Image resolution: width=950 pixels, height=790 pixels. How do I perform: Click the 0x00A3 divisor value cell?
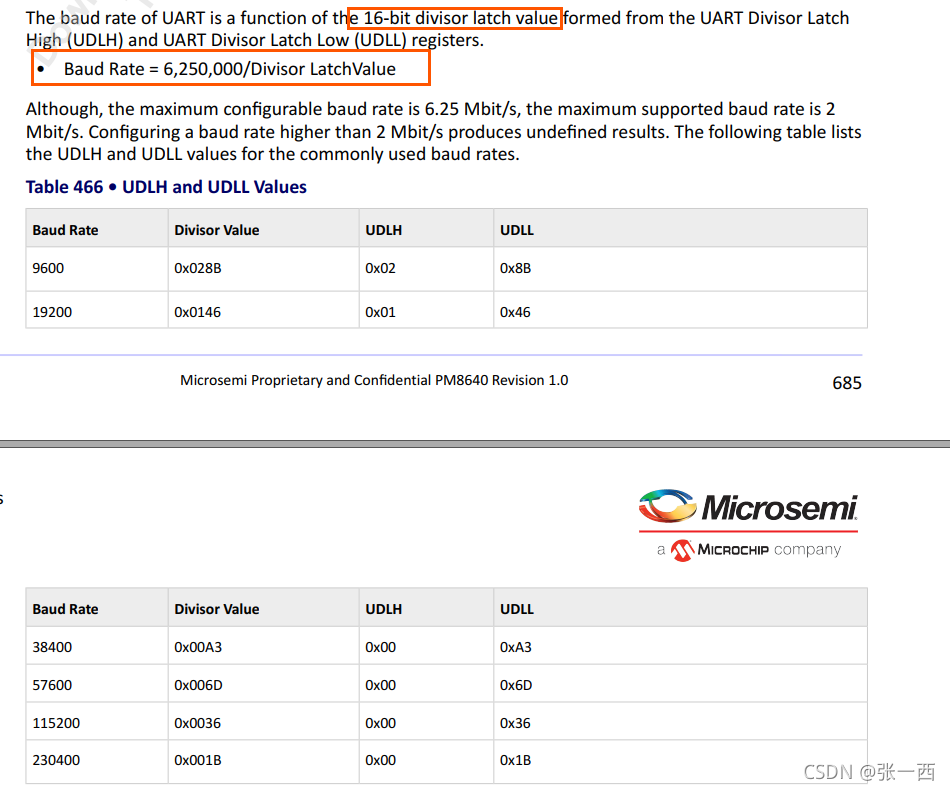click(264, 646)
